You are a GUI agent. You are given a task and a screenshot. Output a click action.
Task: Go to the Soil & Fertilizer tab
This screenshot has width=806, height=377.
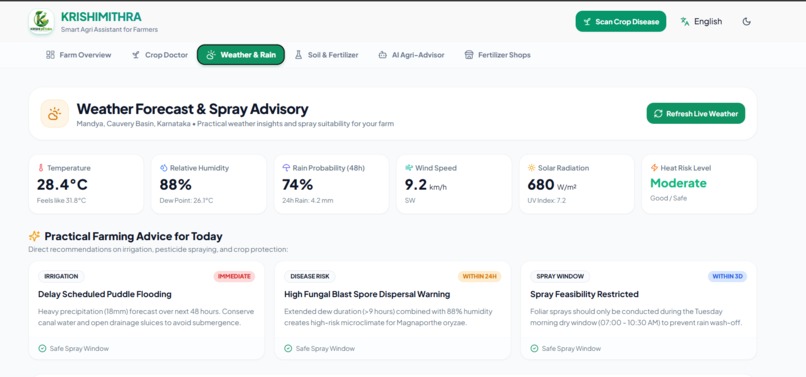pyautogui.click(x=326, y=55)
